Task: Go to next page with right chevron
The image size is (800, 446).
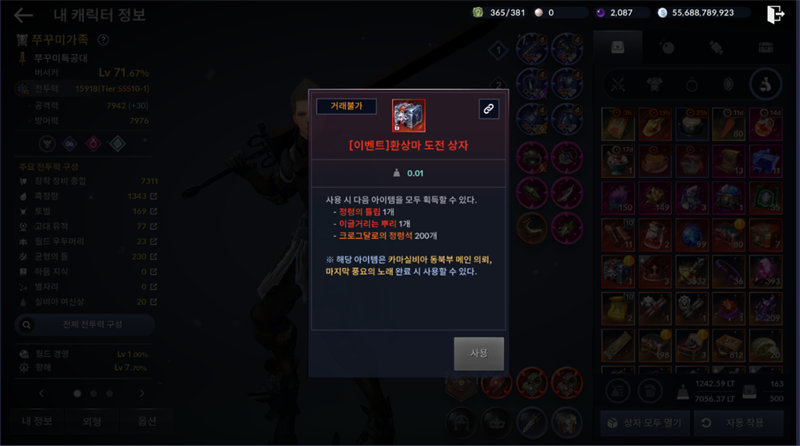Action: (142, 393)
